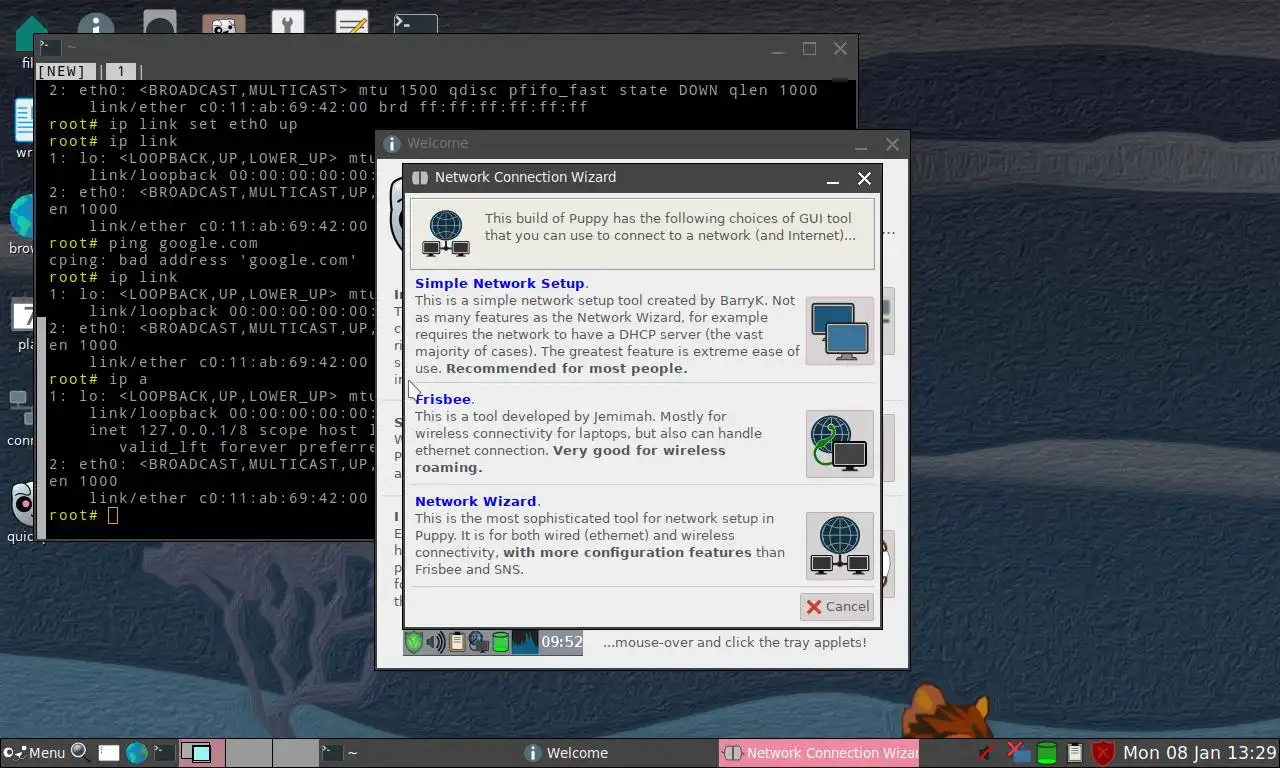The width and height of the screenshot is (1280, 768).
Task: Click the red firewall shield tray icon
Action: tap(1103, 753)
